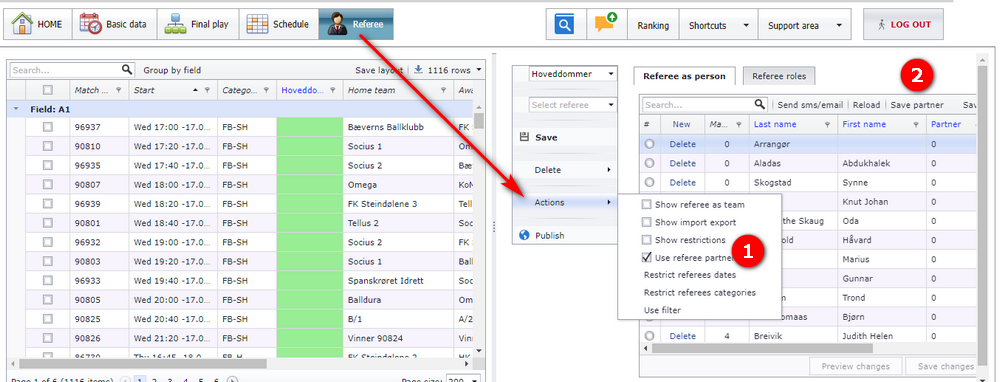Enable Show referee as team

point(647,205)
